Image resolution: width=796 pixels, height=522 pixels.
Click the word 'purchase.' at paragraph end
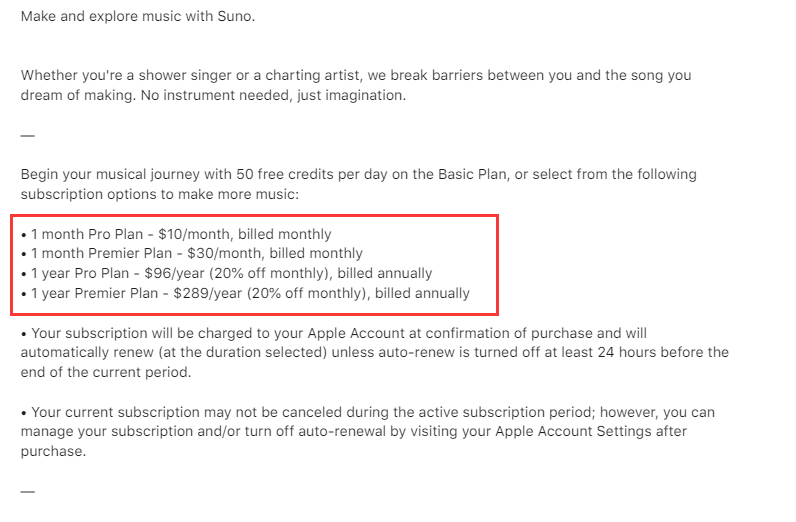point(53,451)
